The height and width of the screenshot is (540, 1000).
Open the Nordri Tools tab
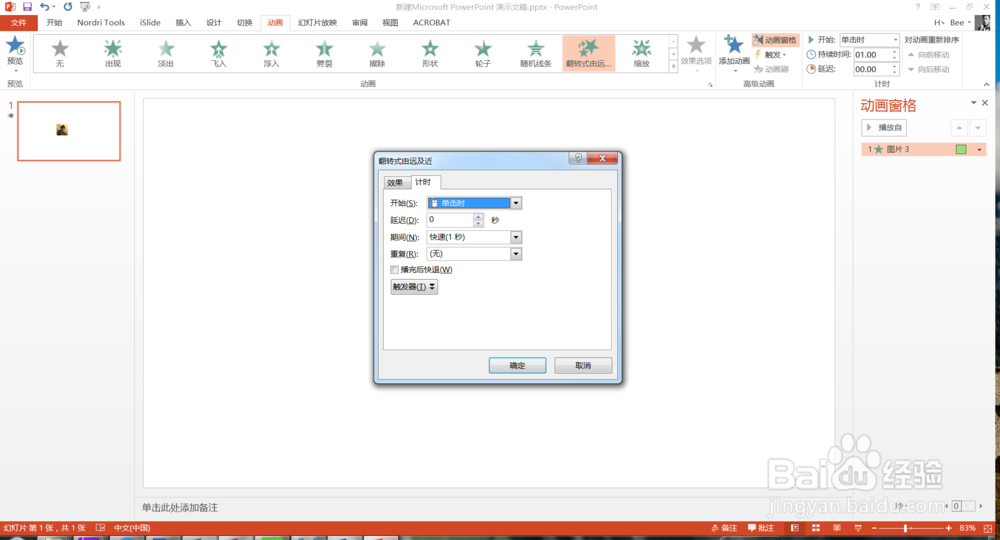[x=101, y=22]
